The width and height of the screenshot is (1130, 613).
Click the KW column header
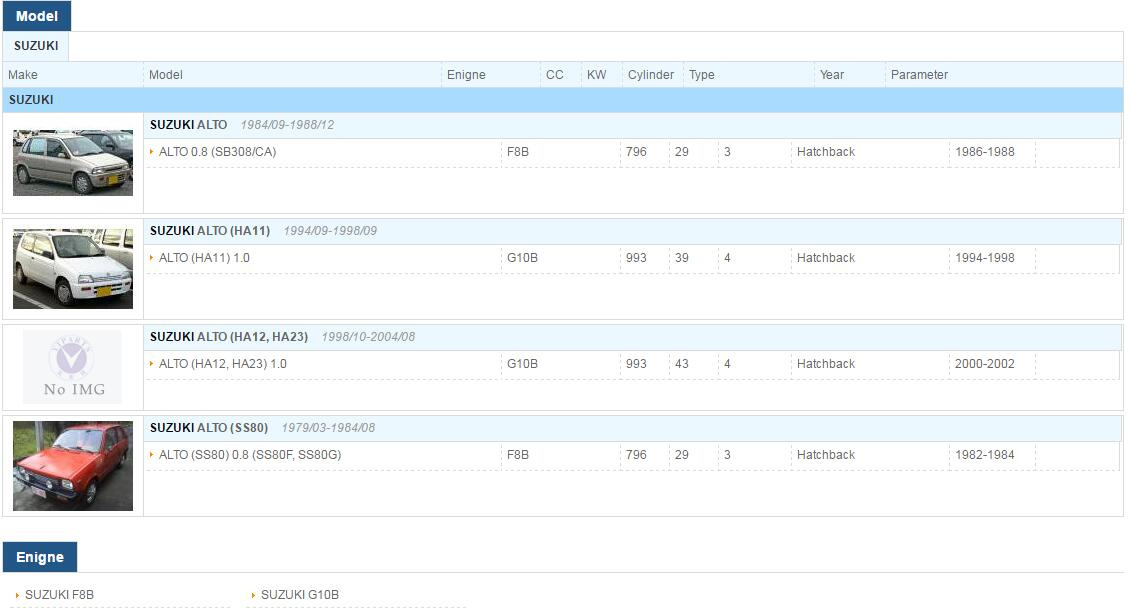[597, 75]
